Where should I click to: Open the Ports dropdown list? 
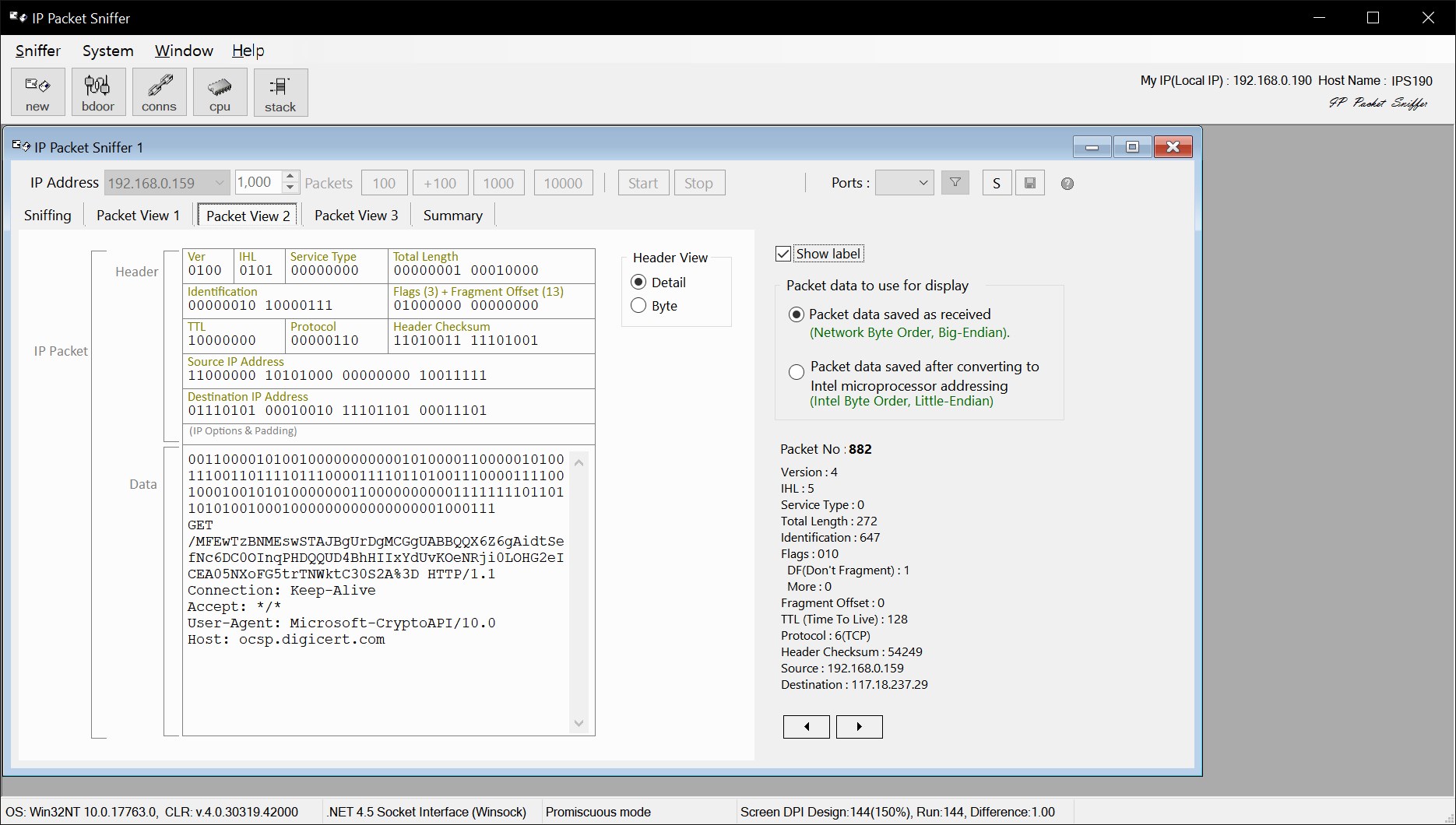(922, 182)
